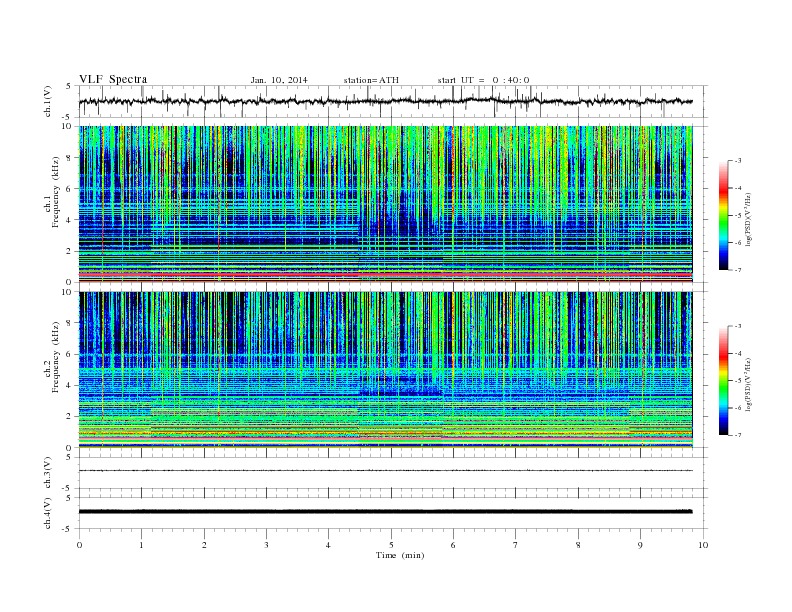
Task: Click time axis tick label "8"
Action: tap(578, 545)
